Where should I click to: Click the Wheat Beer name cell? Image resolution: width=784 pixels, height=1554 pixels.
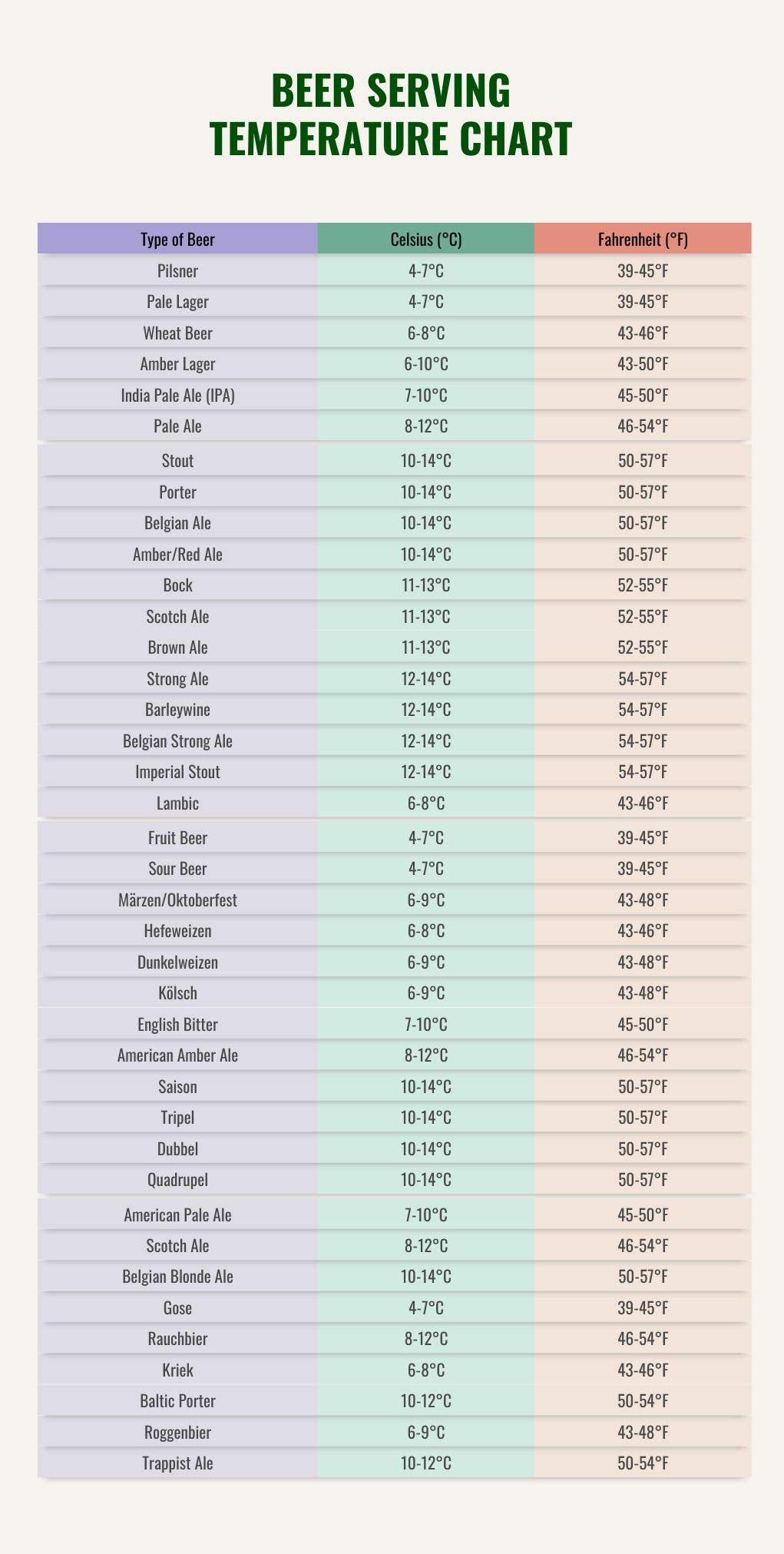tap(177, 333)
